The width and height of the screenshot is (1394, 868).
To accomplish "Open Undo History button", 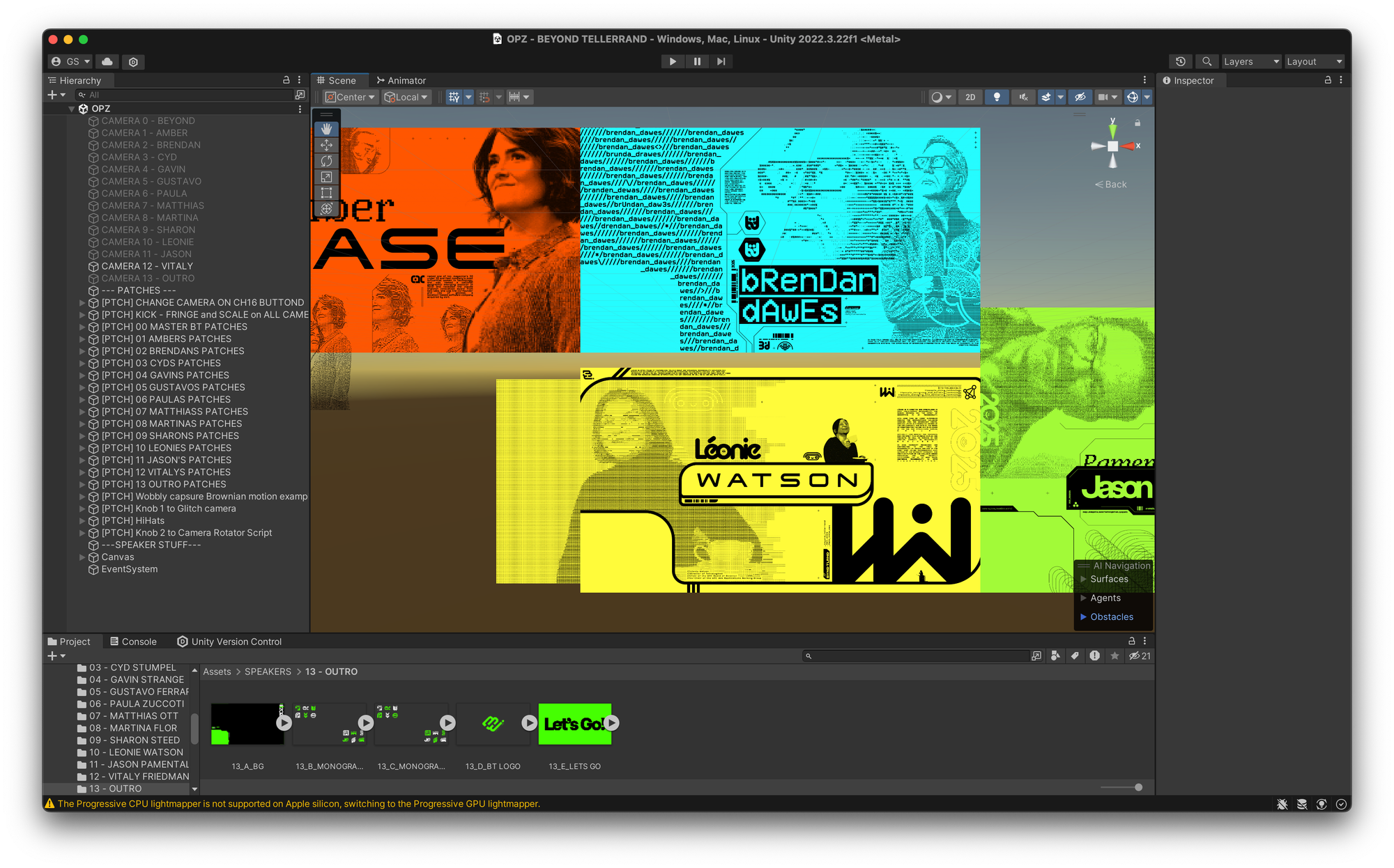I will click(x=1180, y=61).
